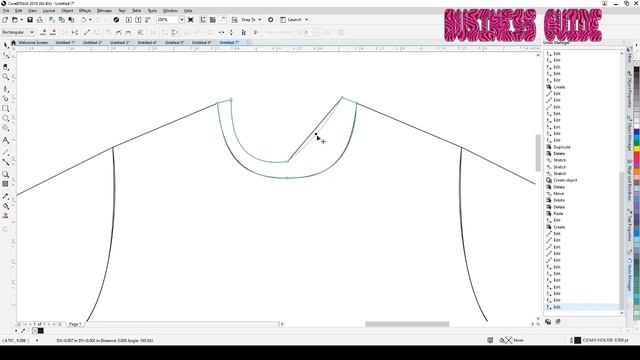
Task: Open the Layout menu
Action: [49, 11]
